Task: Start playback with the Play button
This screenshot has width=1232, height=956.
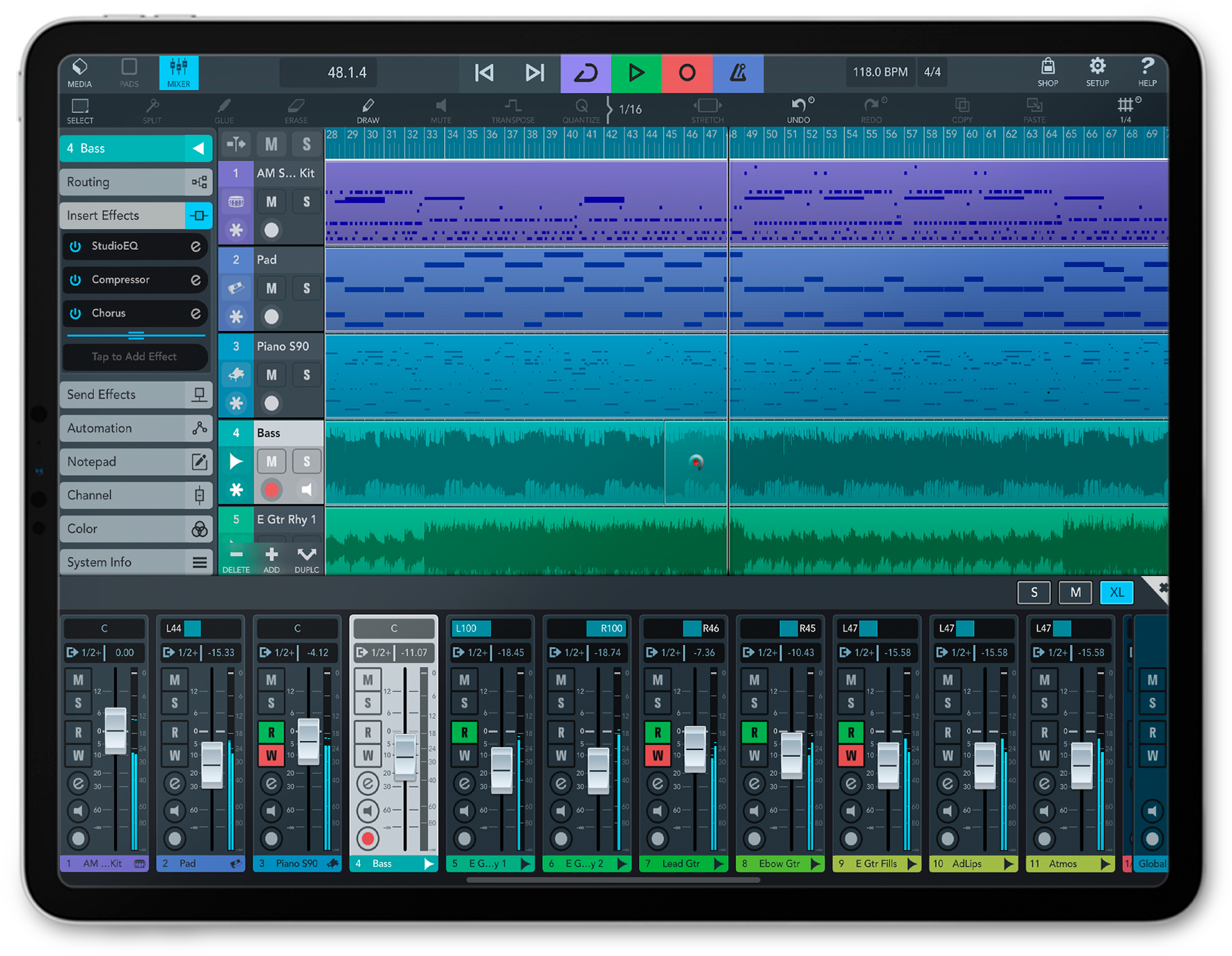Action: [636, 73]
